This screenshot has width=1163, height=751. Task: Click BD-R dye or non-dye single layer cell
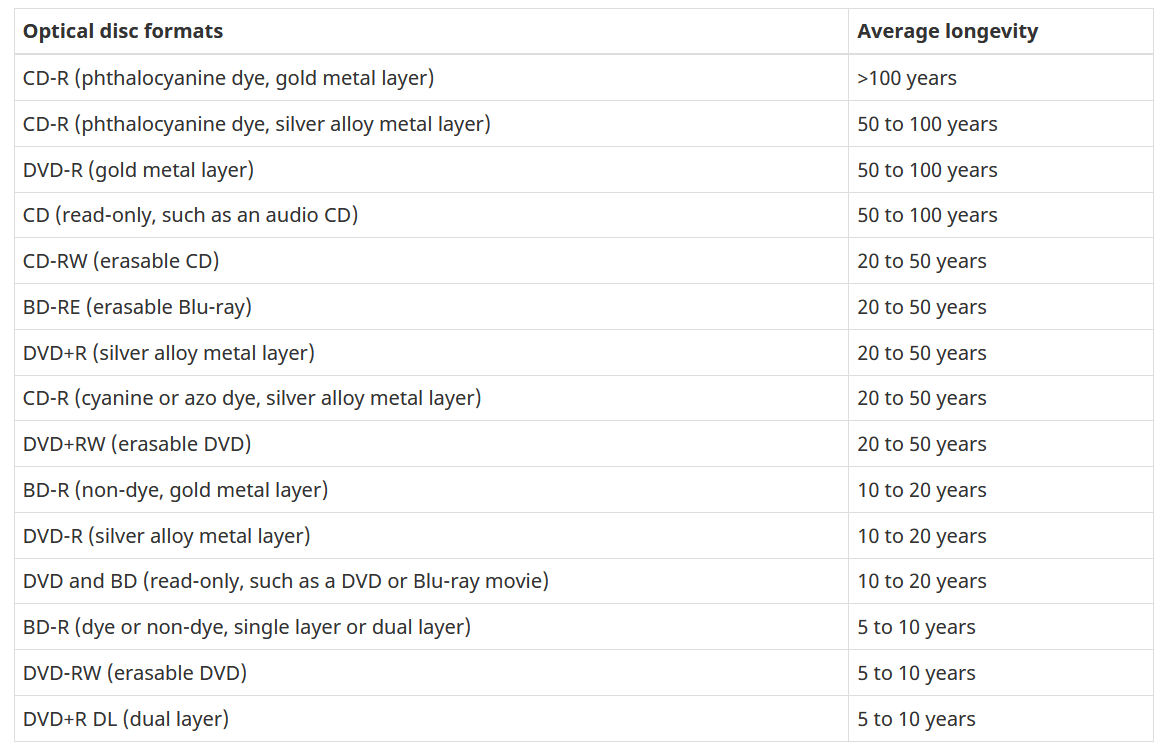point(246,627)
